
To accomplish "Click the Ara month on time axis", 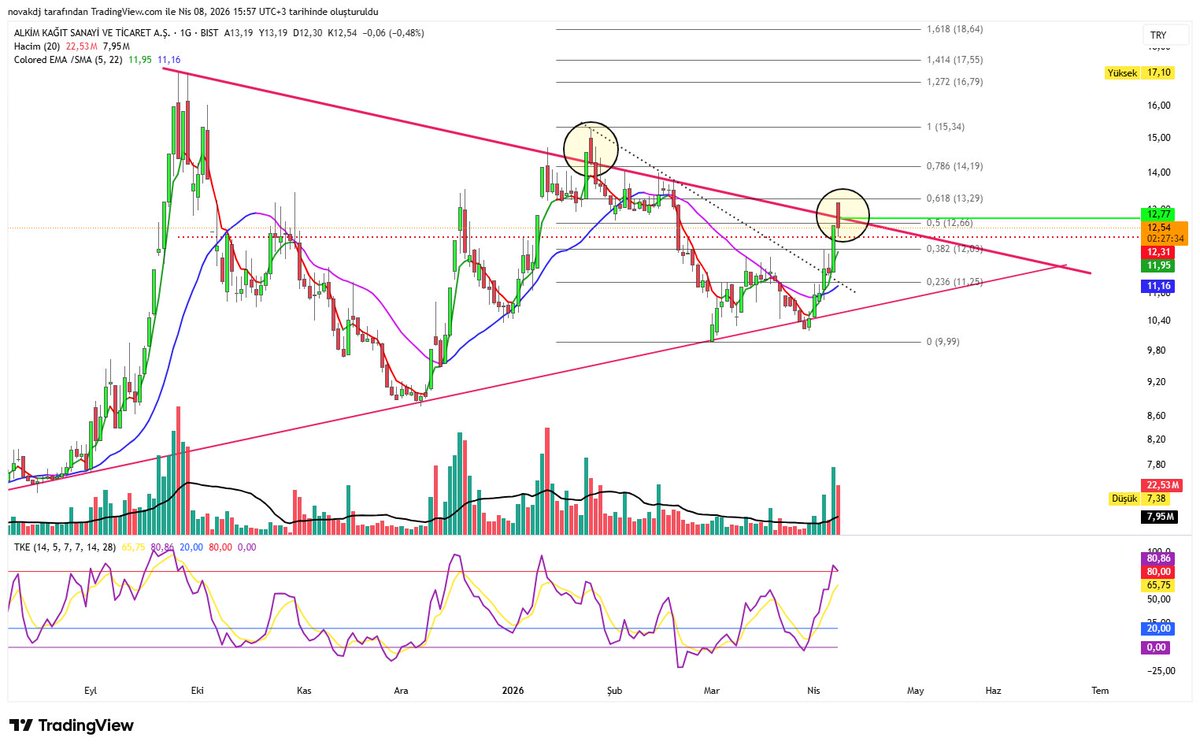I will coord(401,690).
